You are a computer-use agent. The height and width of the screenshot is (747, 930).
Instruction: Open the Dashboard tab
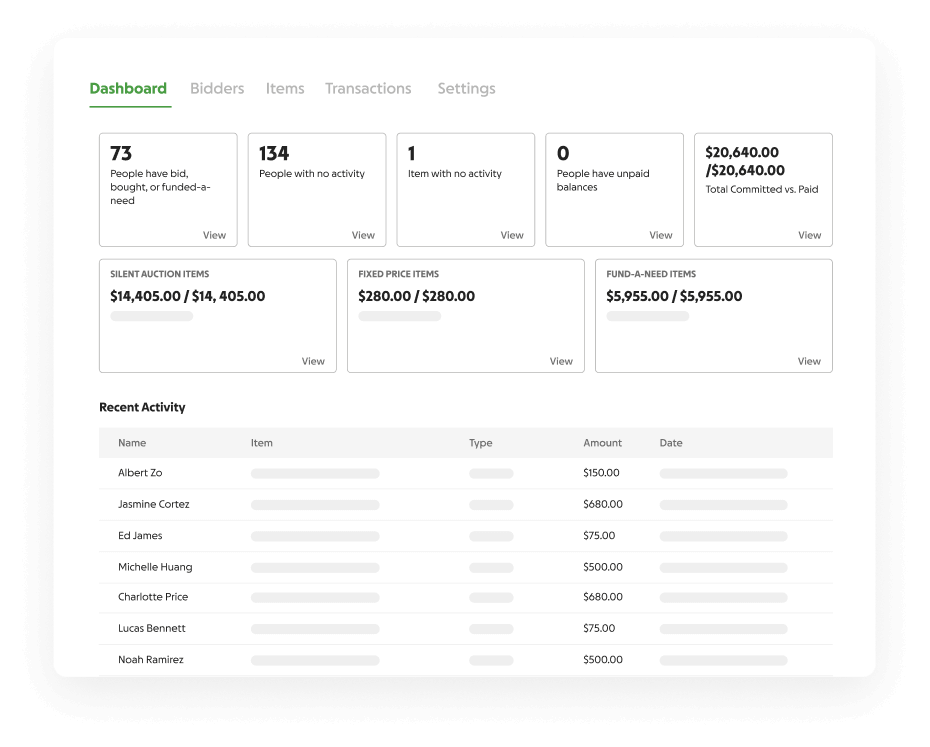128,88
